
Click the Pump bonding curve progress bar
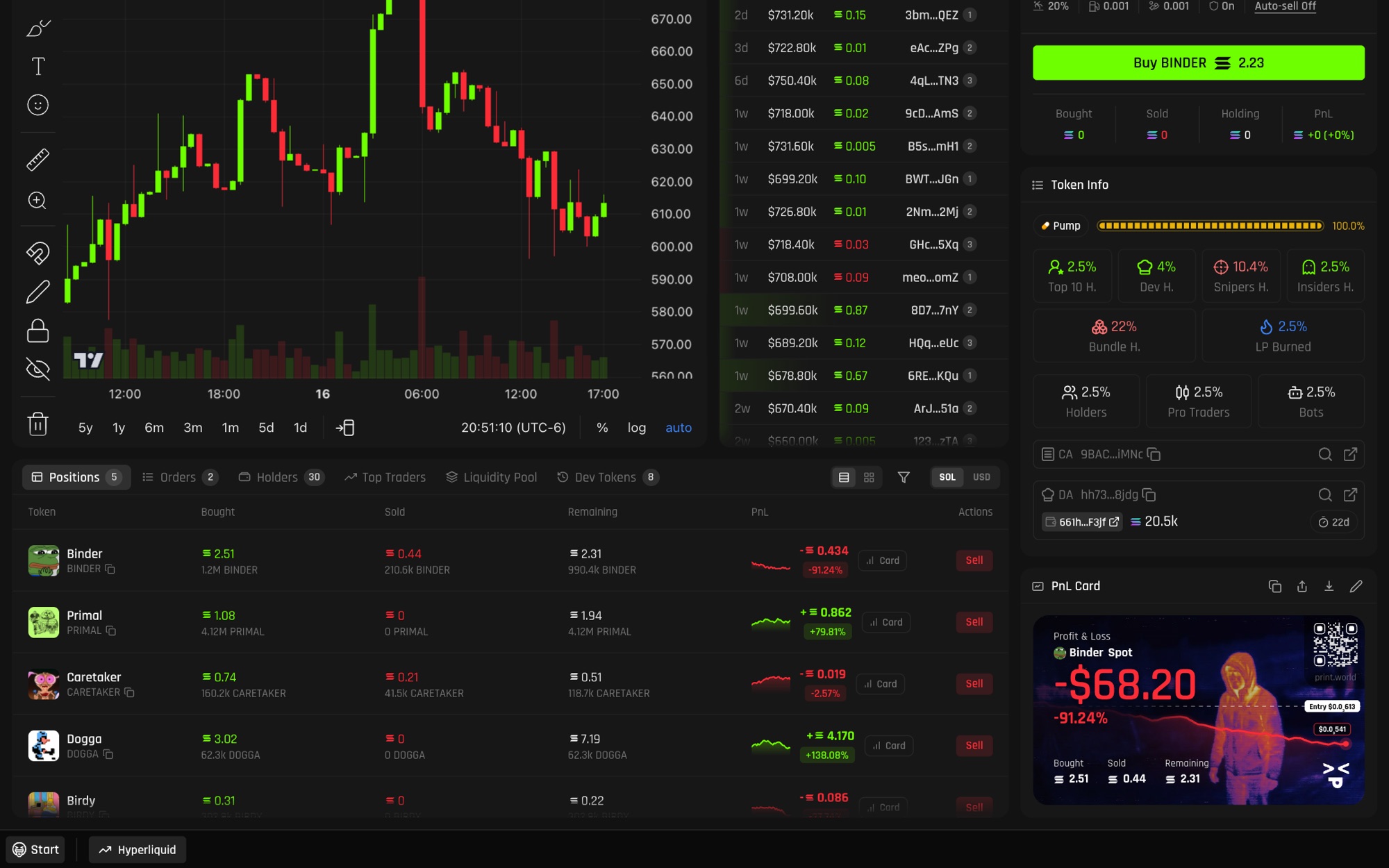[x=1210, y=226]
